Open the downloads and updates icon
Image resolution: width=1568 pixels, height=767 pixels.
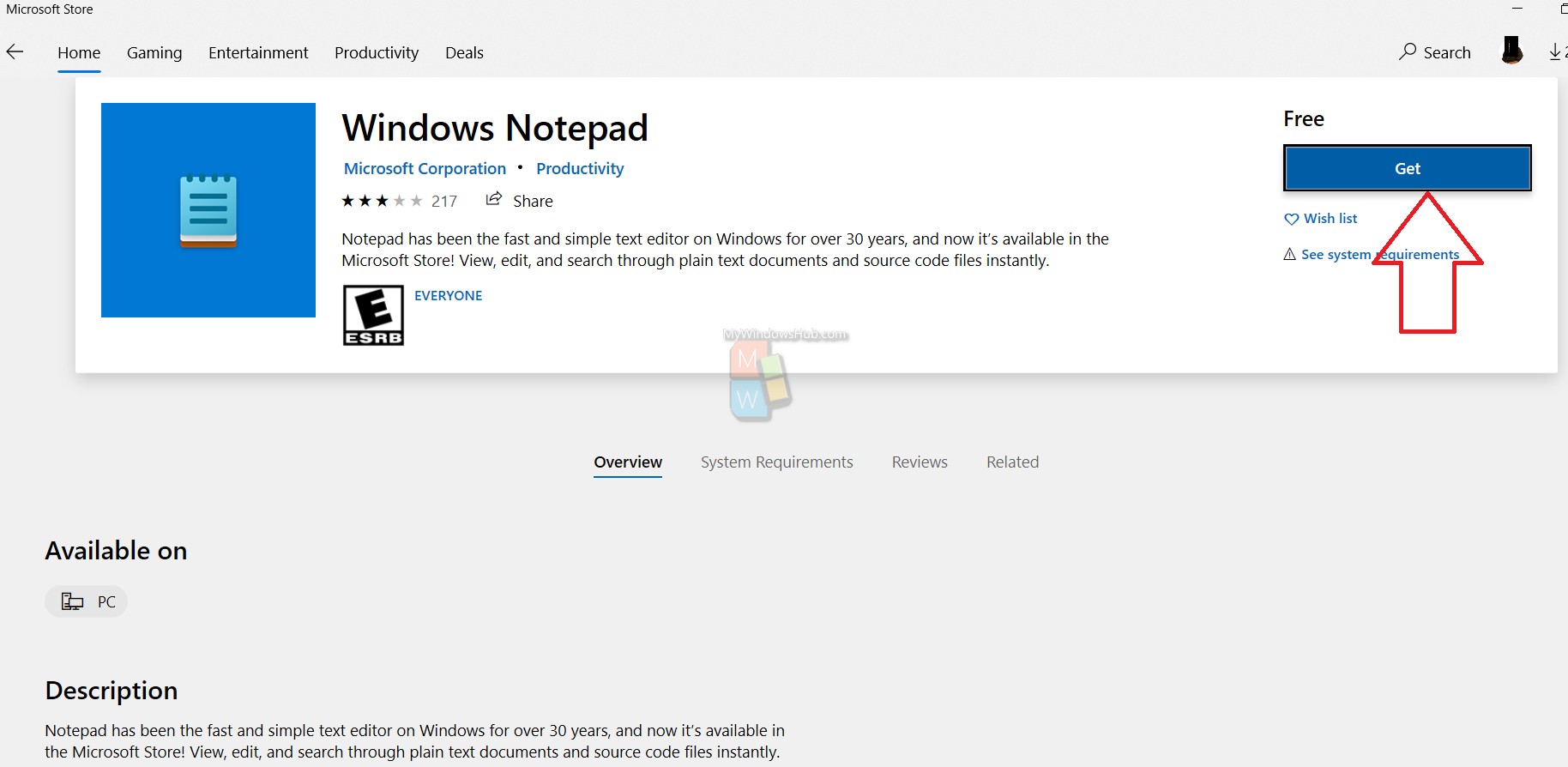pos(1557,52)
